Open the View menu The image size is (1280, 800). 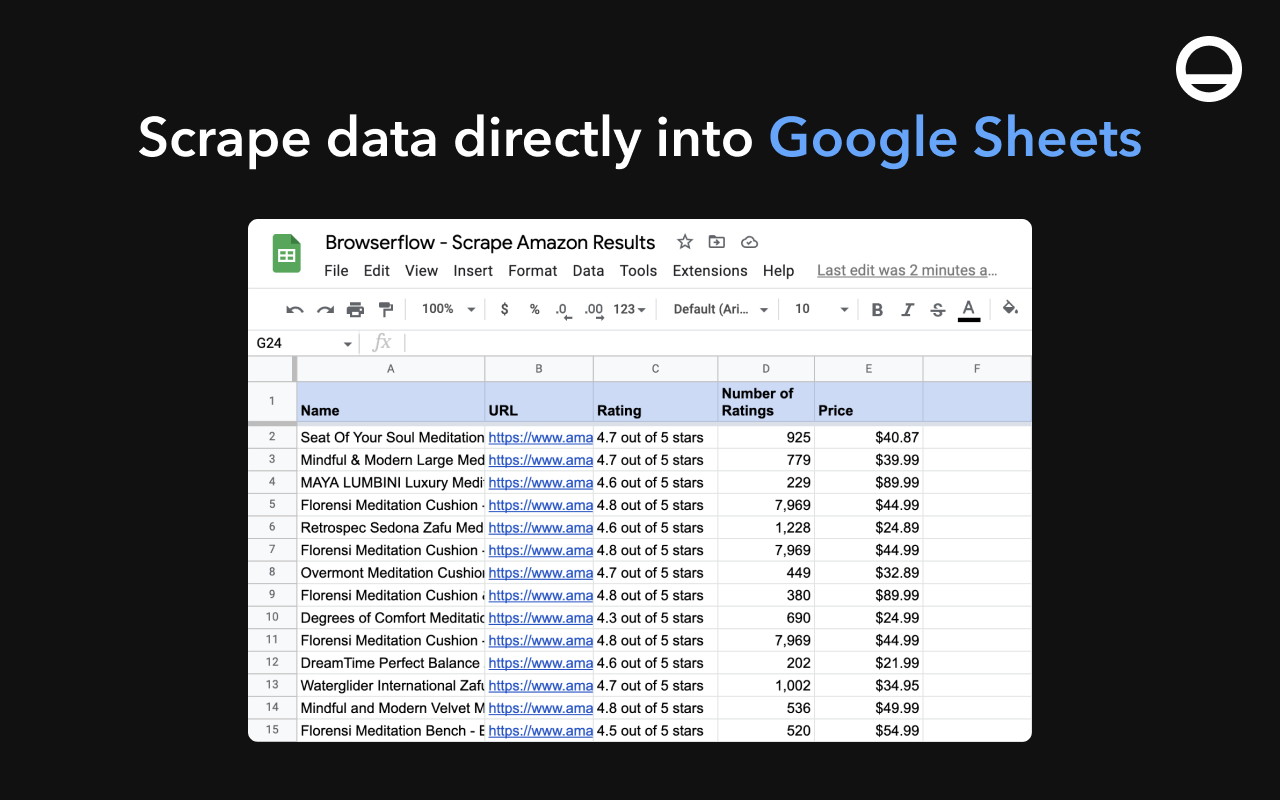[421, 271]
